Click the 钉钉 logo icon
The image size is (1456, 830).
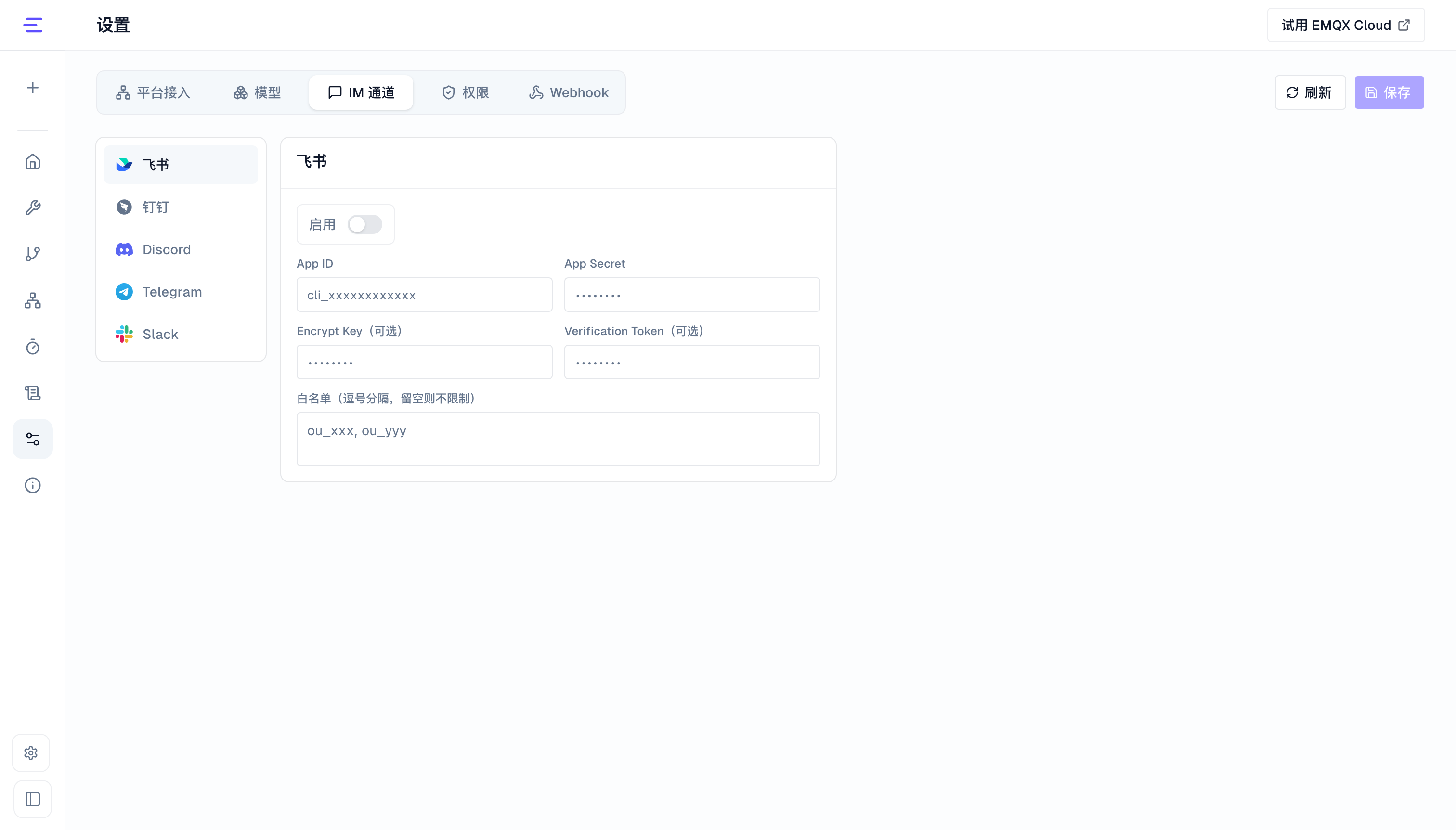tap(124, 207)
